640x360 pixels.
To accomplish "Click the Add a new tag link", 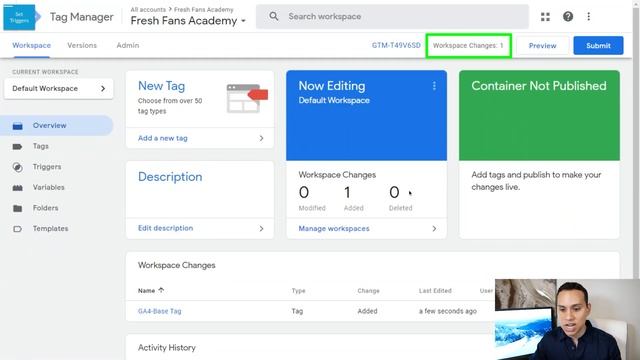I will 163,138.
